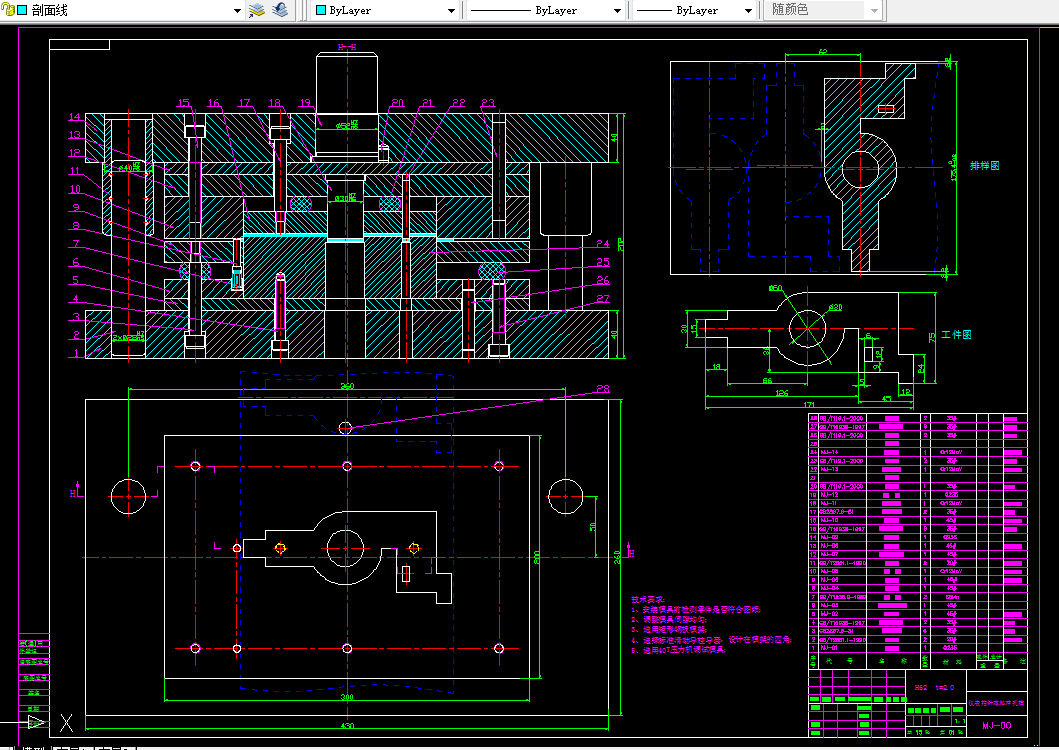This screenshot has width=1059, height=750.
Task: Select part balloon number 14
Action: 74,117
